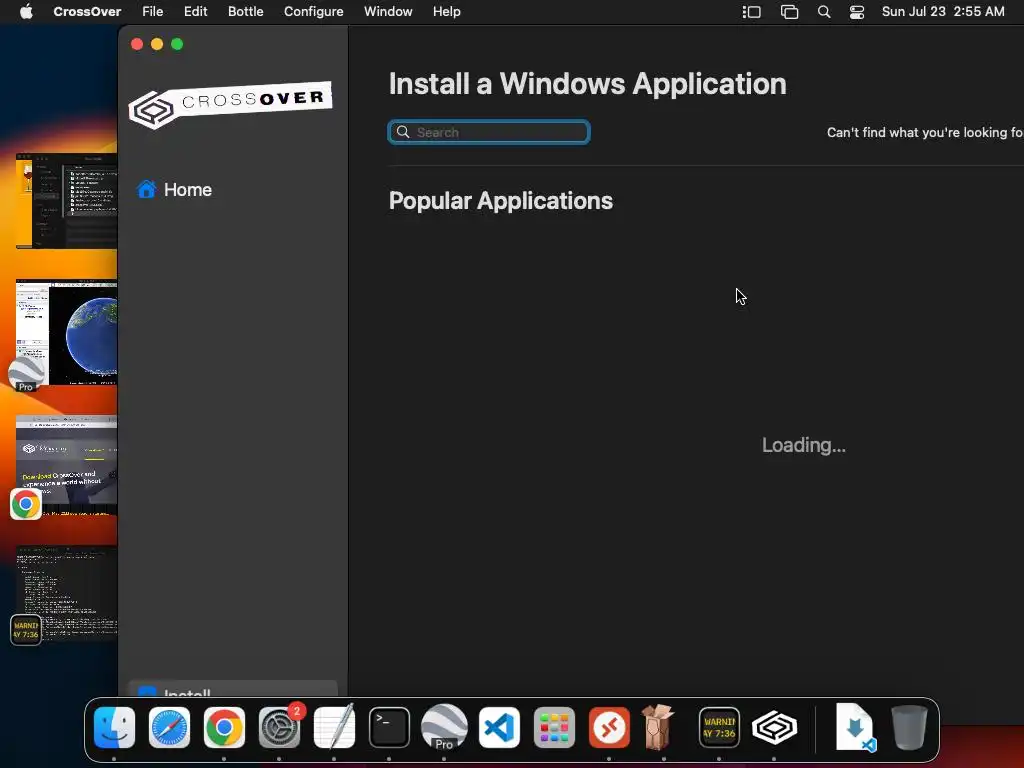Switch to the Console log window thumbnail
The height and width of the screenshot is (768, 1024).
(x=67, y=594)
